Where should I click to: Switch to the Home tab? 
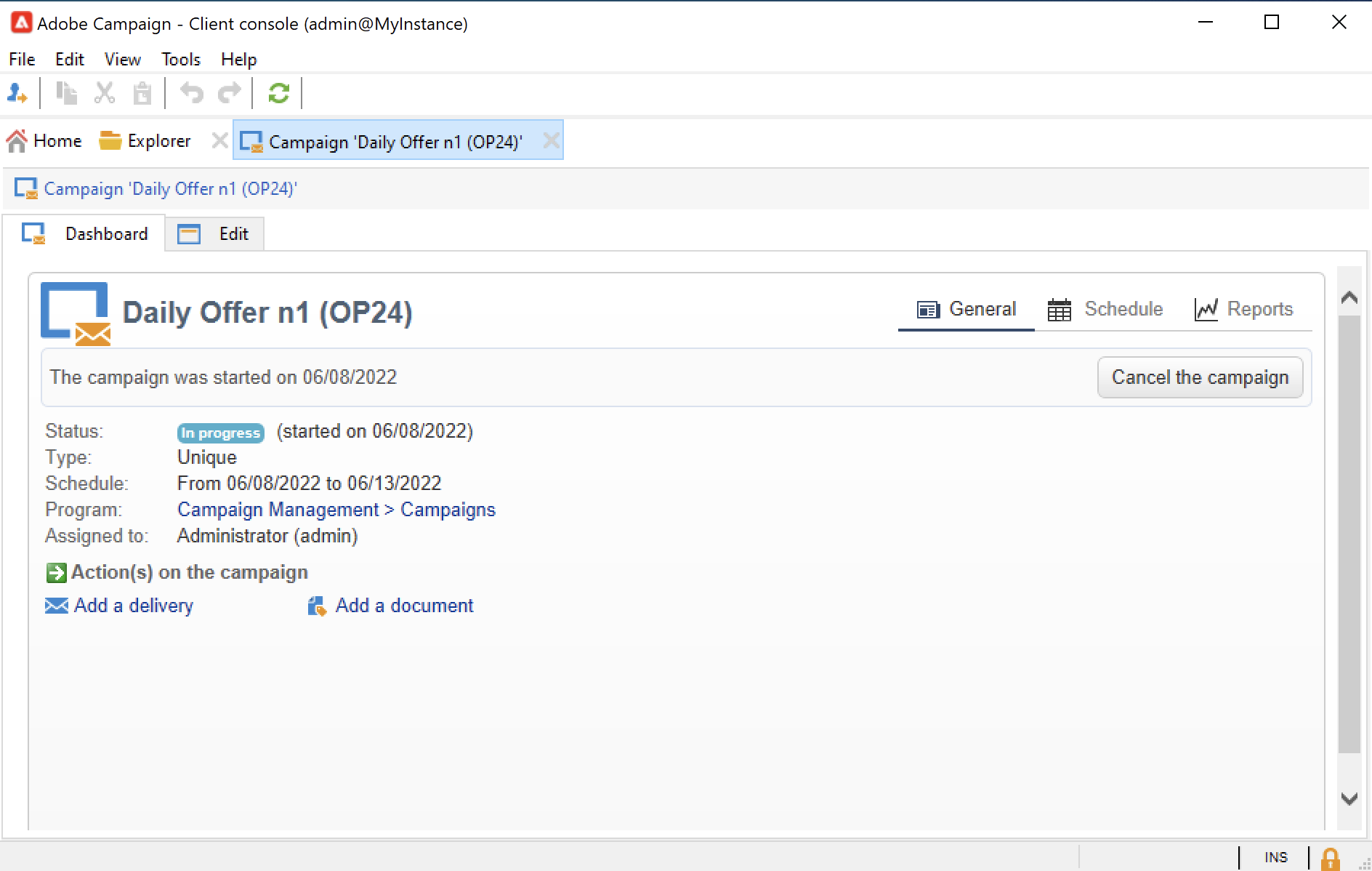(44, 140)
